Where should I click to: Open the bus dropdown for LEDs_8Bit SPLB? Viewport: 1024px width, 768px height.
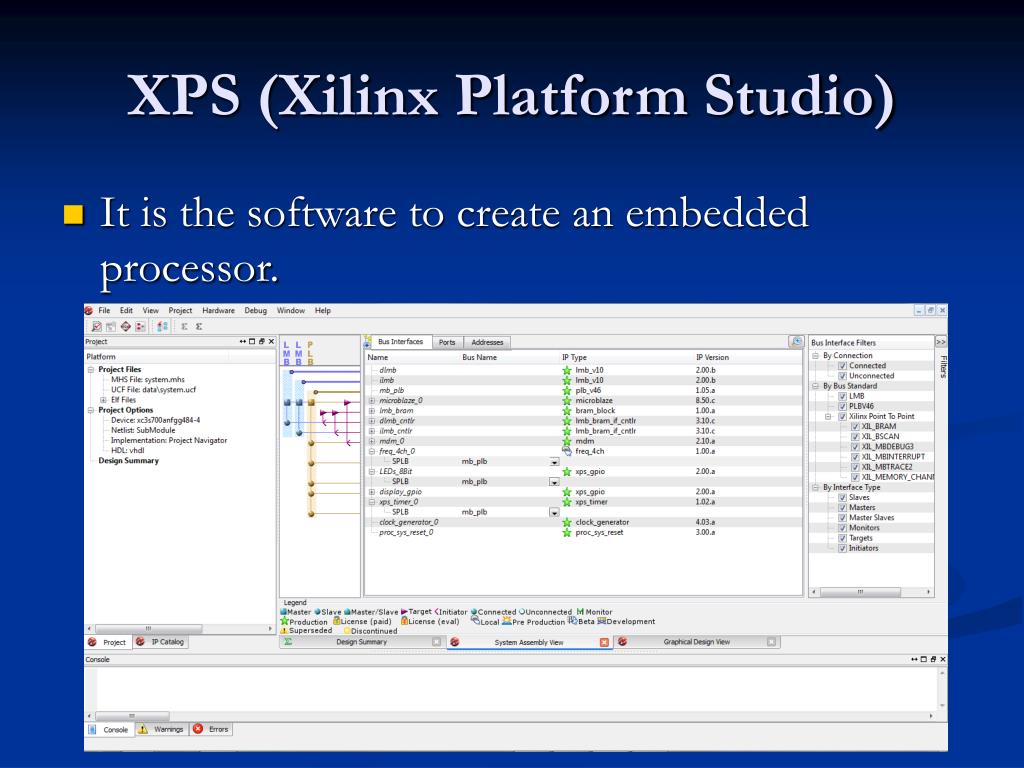coord(554,482)
